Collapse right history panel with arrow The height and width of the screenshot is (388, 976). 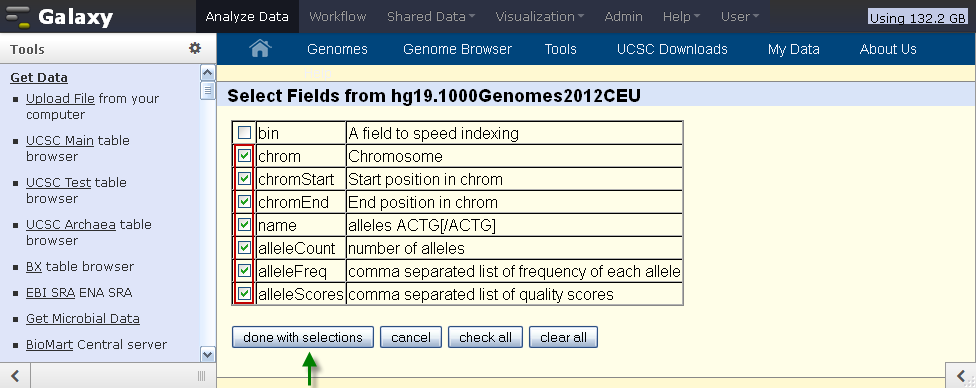pos(961,376)
